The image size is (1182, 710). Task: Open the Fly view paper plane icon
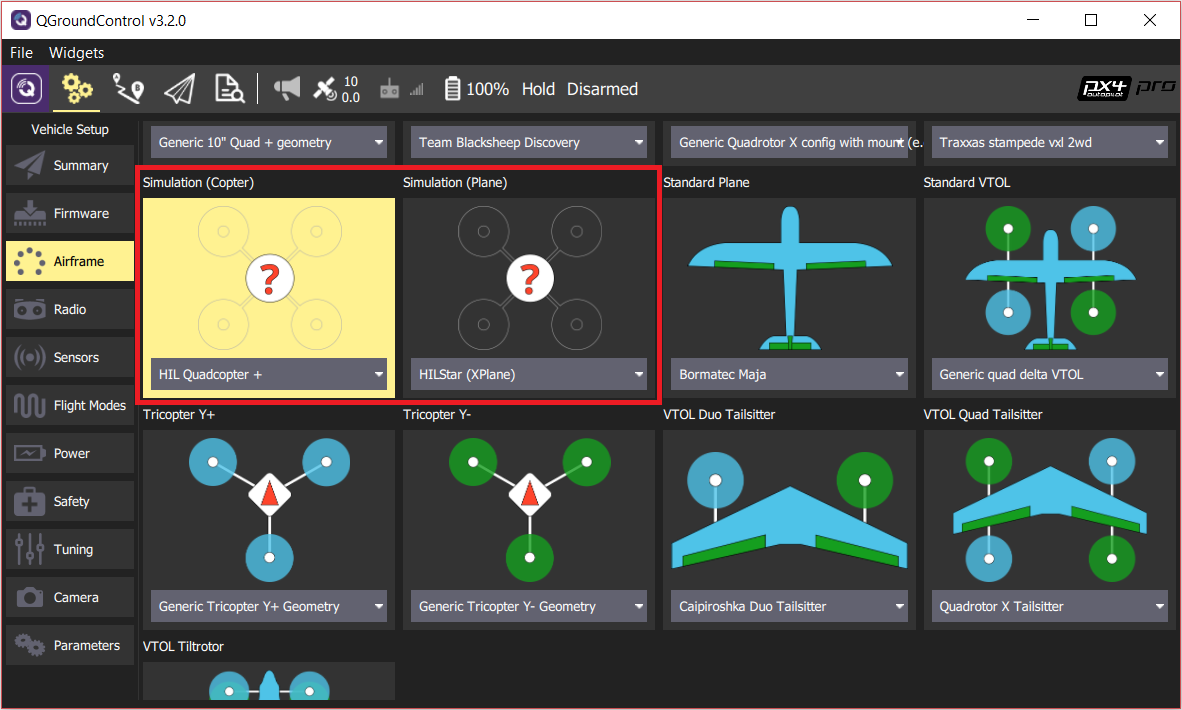point(180,89)
